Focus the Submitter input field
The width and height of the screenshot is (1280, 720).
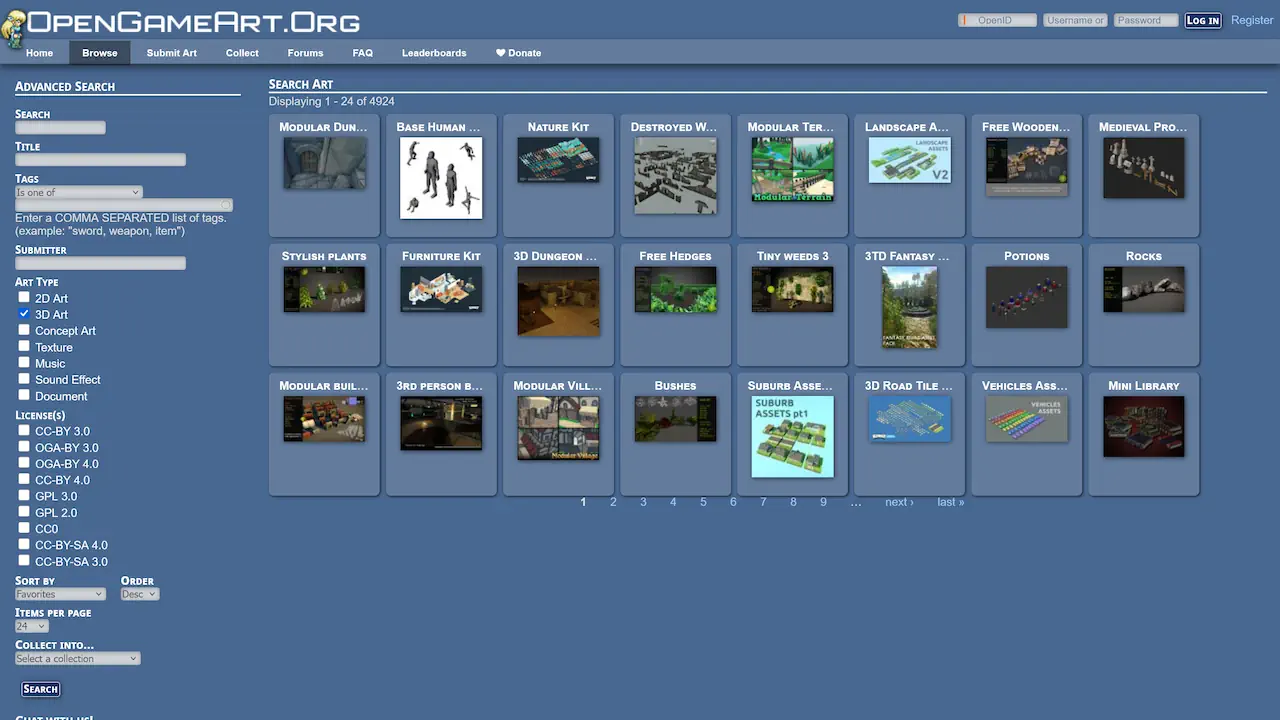[x=100, y=263]
